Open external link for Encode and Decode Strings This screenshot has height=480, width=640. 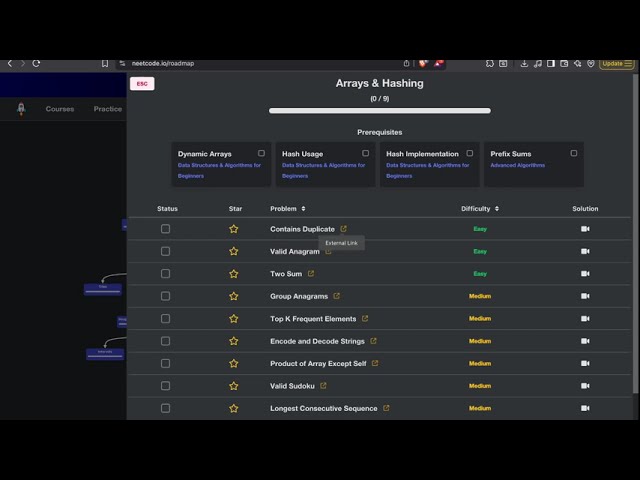click(x=373, y=341)
